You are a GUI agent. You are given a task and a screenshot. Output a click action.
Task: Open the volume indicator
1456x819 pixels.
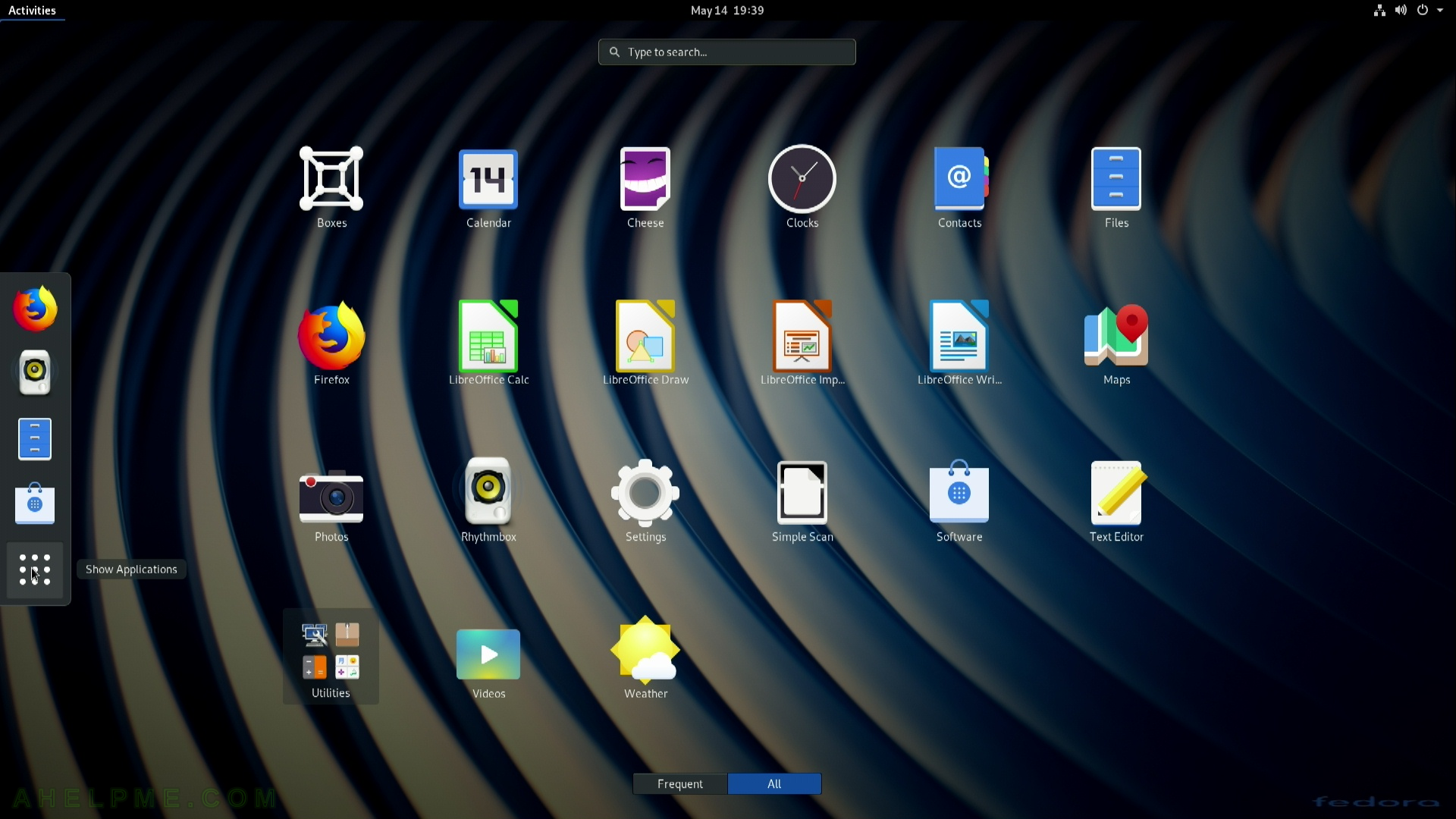(x=1401, y=11)
